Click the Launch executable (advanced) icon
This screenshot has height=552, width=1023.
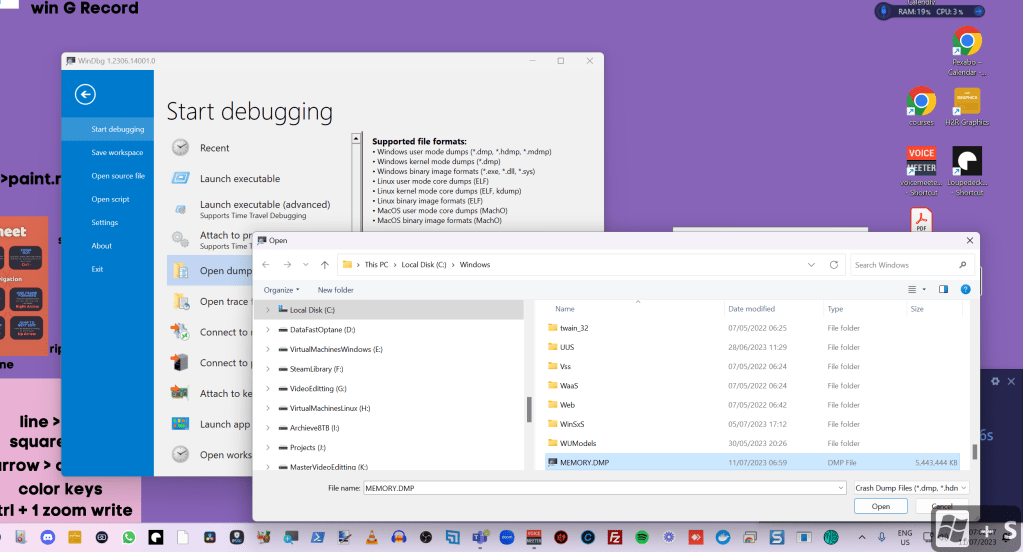(180, 209)
